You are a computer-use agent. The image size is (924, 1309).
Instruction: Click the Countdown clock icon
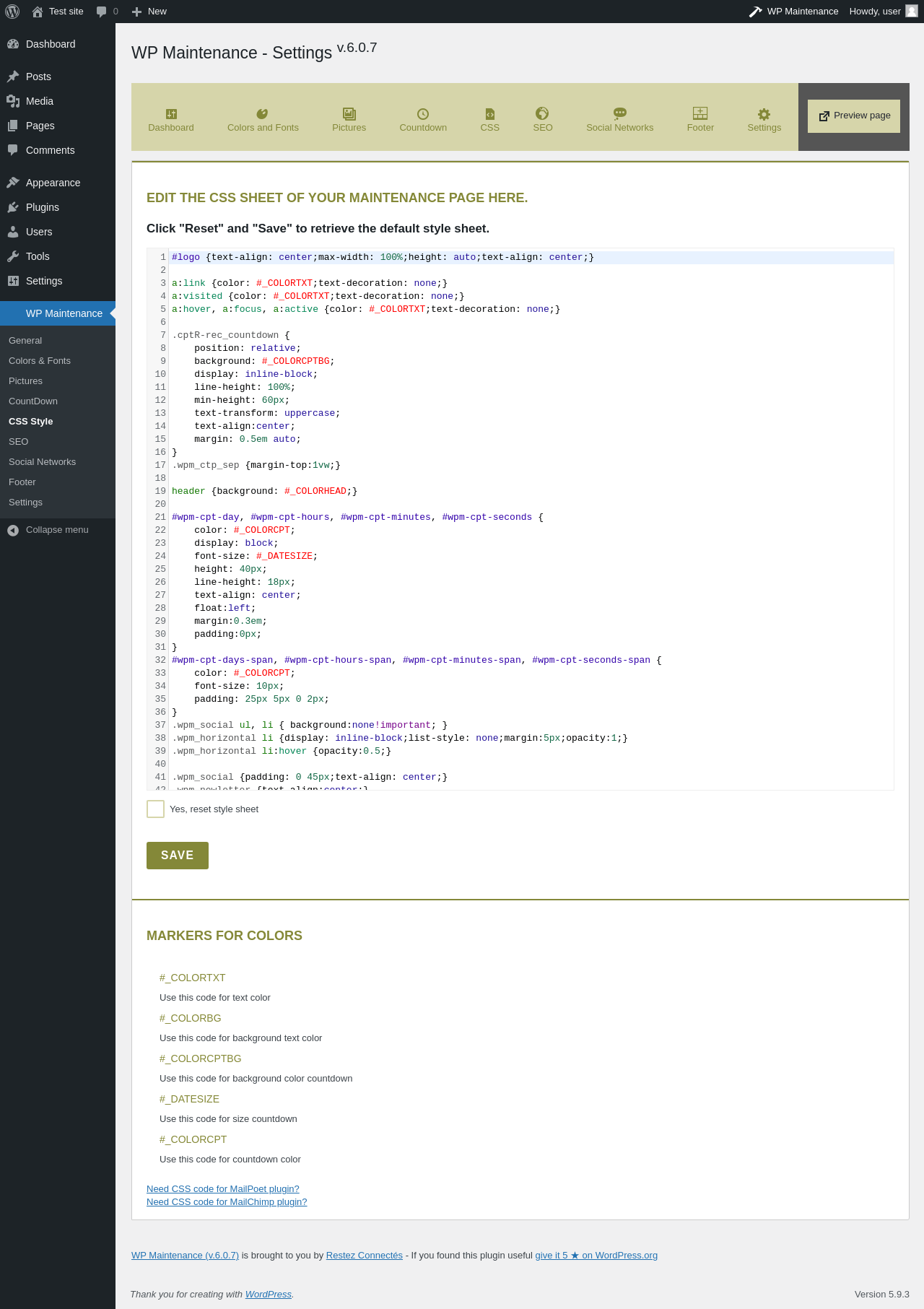(x=423, y=114)
